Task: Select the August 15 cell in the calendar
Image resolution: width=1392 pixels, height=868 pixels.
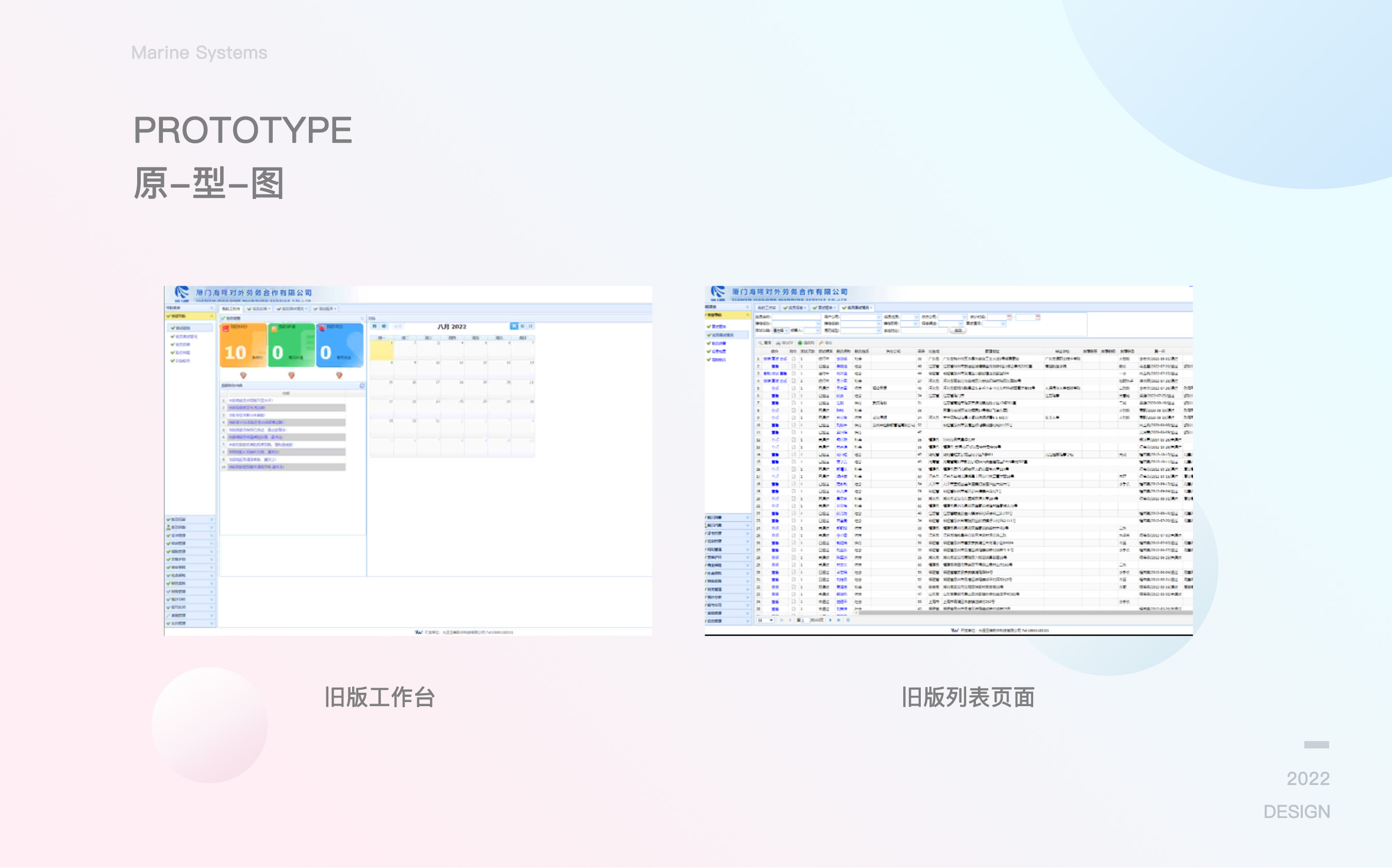Action: point(382,390)
